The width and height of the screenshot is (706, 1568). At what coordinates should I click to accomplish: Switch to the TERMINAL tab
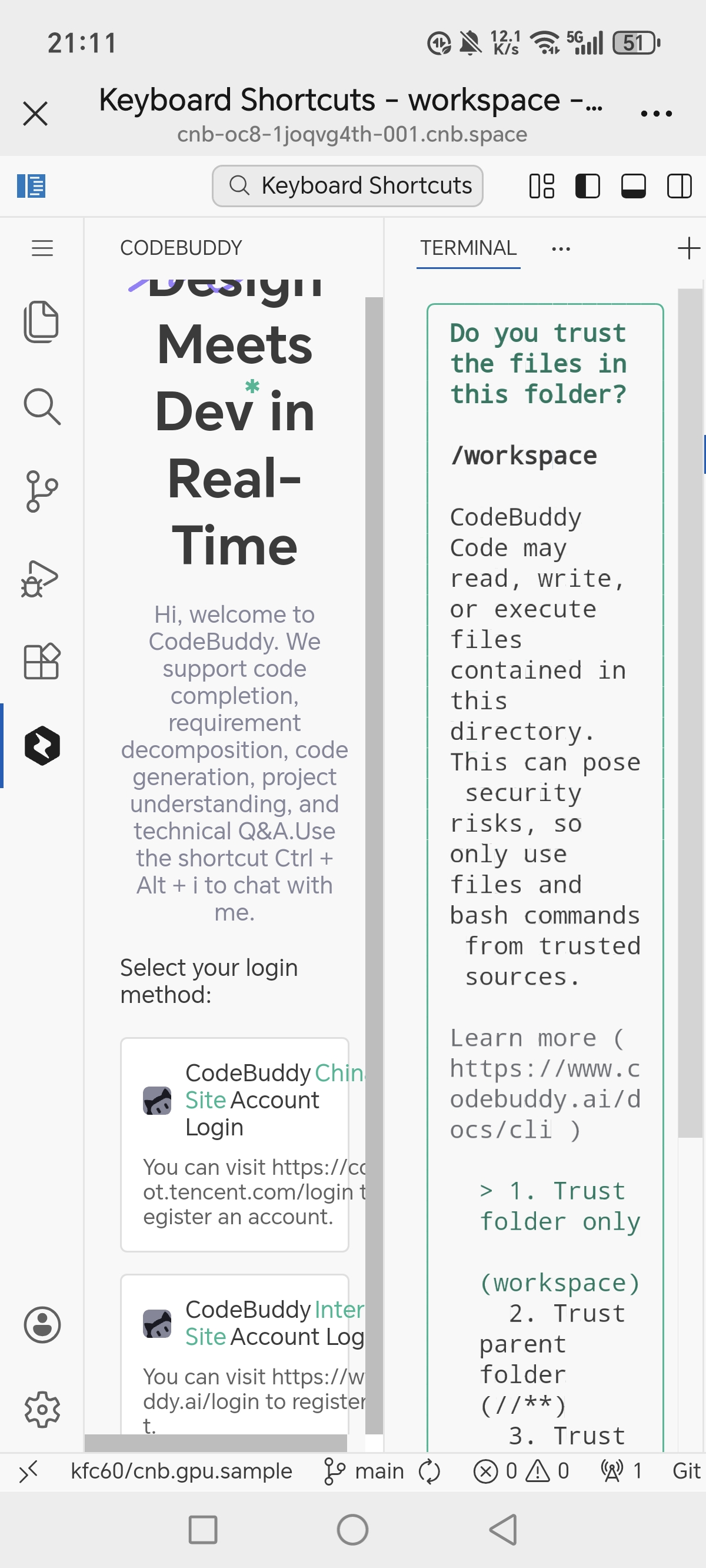tap(468, 248)
